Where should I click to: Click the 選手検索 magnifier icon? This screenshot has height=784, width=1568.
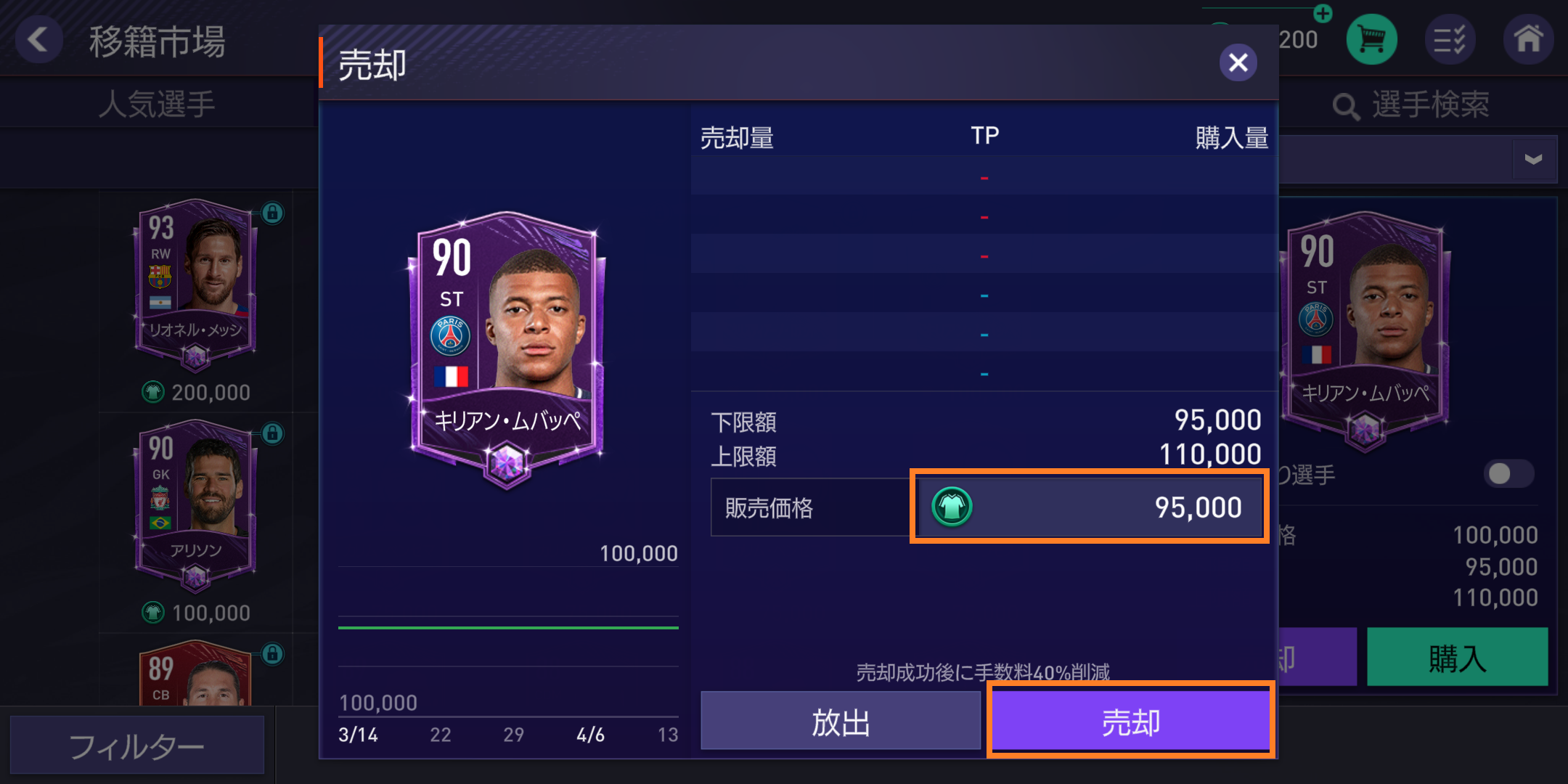[x=1347, y=107]
